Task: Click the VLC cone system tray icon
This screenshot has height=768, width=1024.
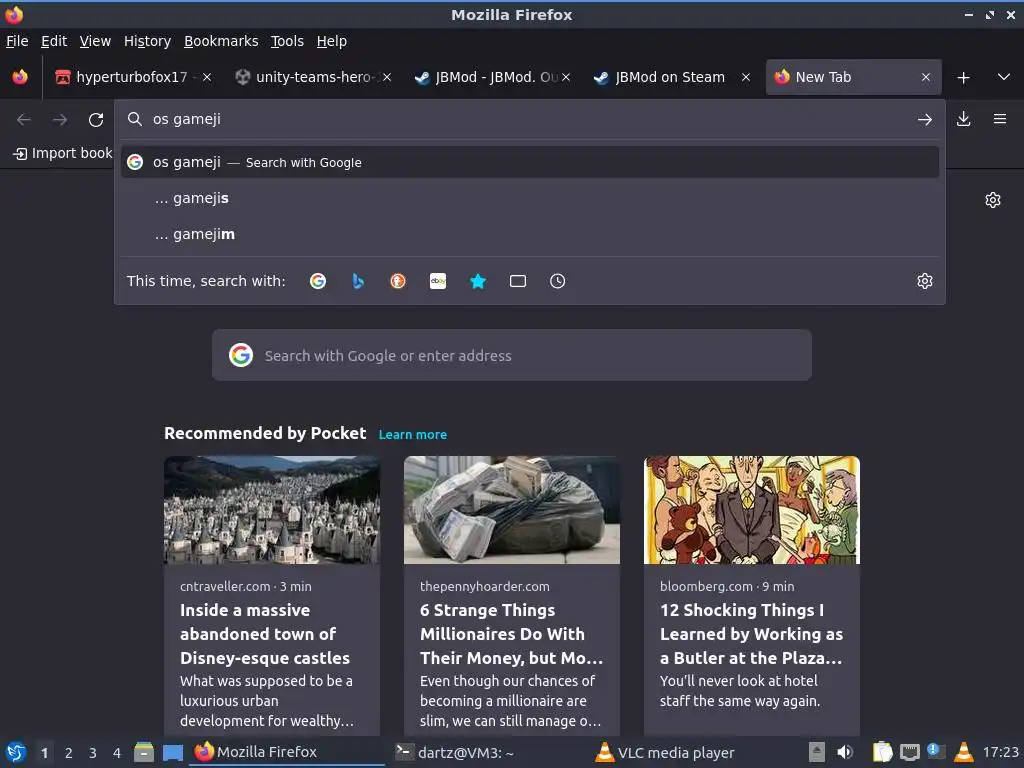Action: 964,753
